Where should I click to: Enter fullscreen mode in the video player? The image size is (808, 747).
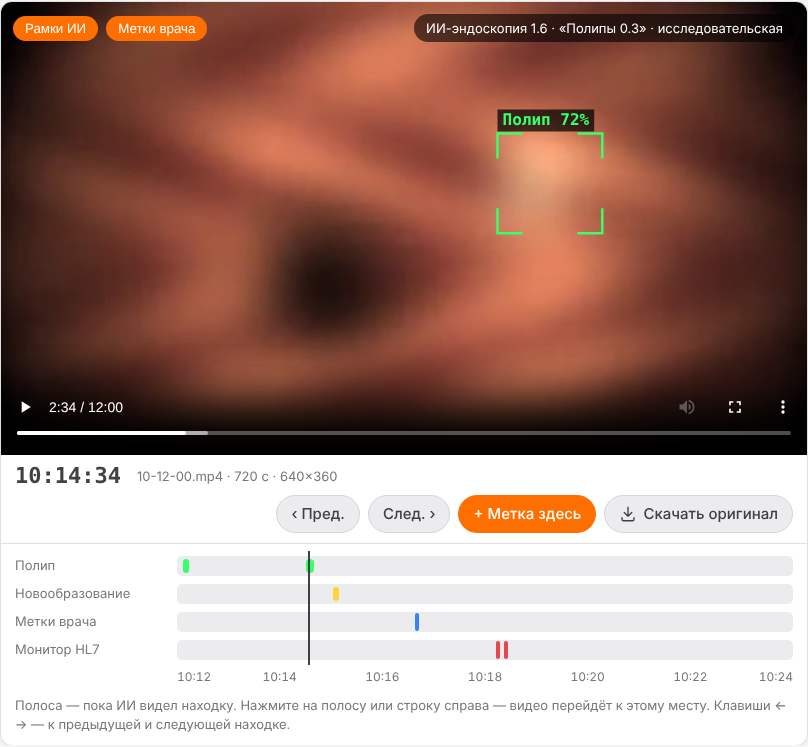click(x=735, y=408)
